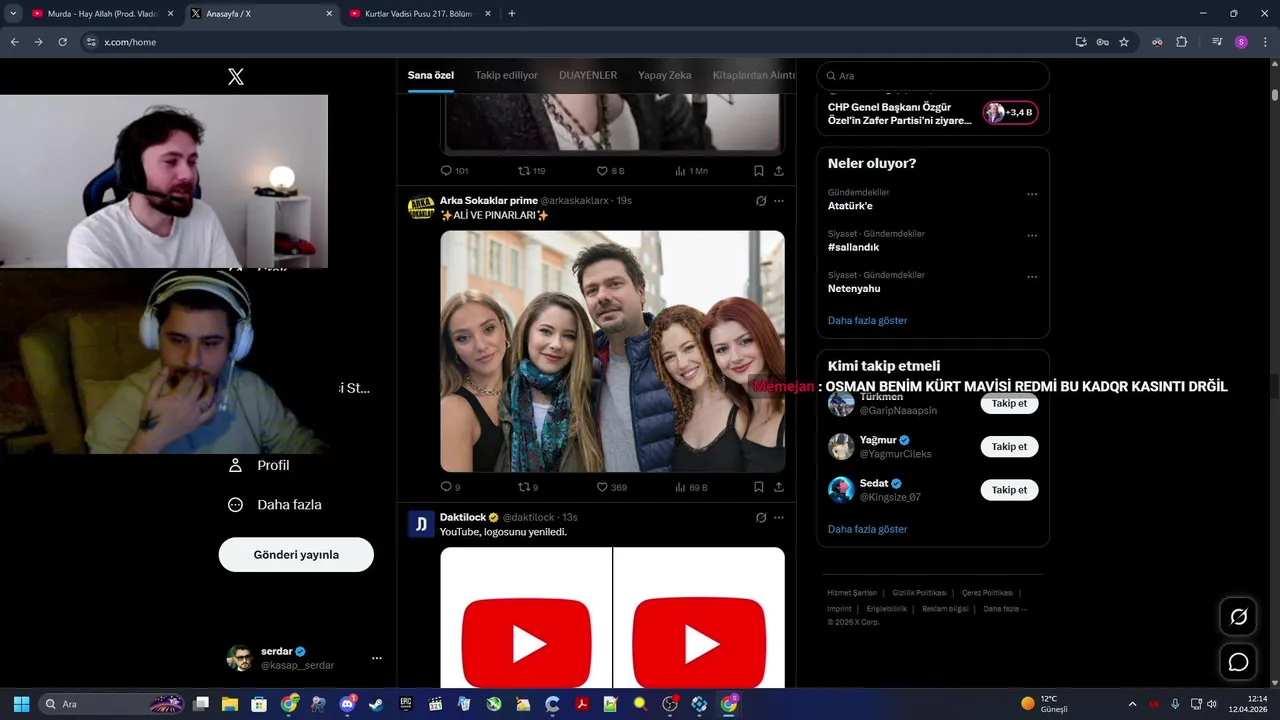Share the top post with 1 Mn views
The height and width of the screenshot is (720, 1280).
[x=779, y=171]
